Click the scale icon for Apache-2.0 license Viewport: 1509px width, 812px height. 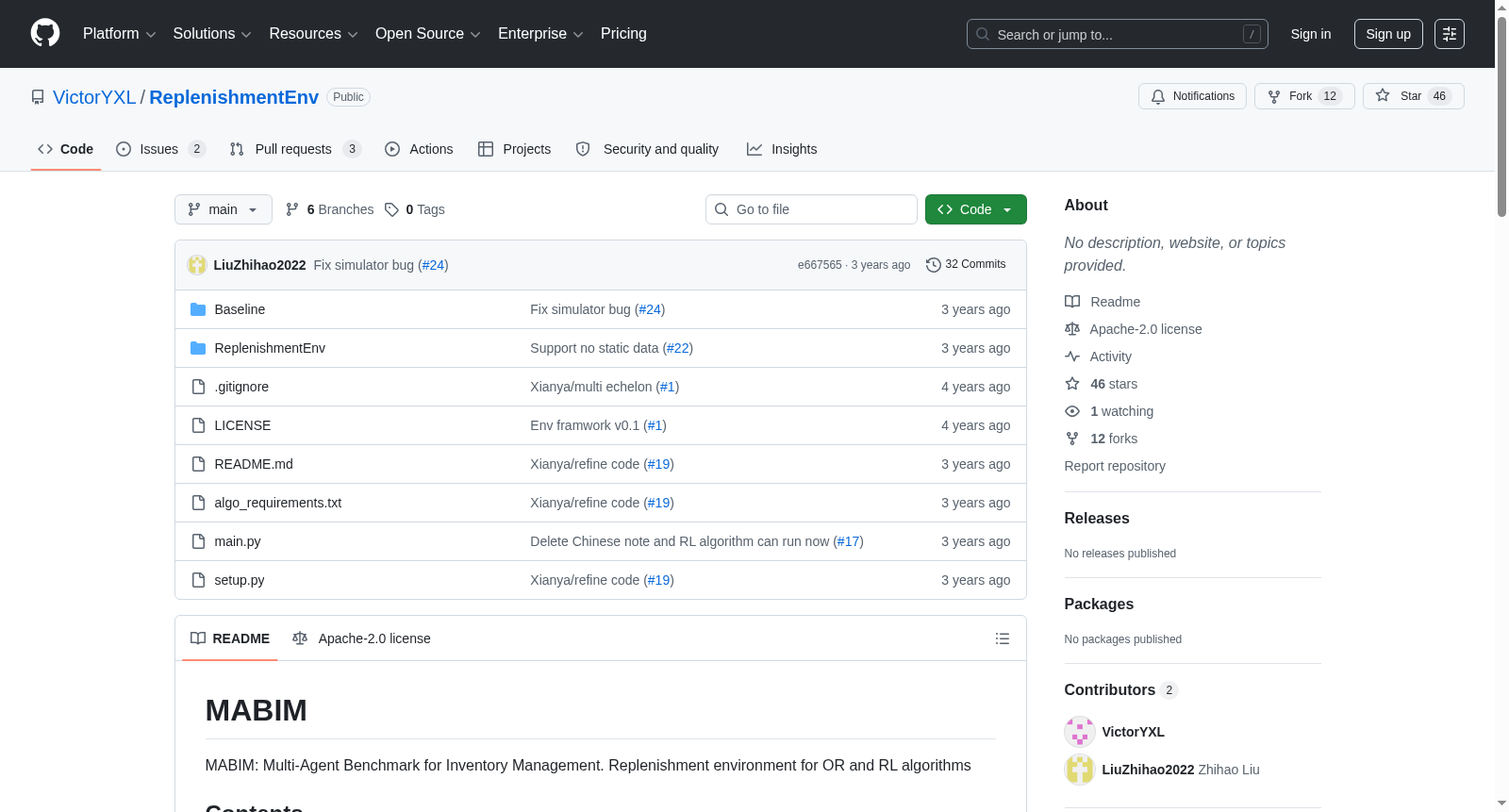[1072, 329]
